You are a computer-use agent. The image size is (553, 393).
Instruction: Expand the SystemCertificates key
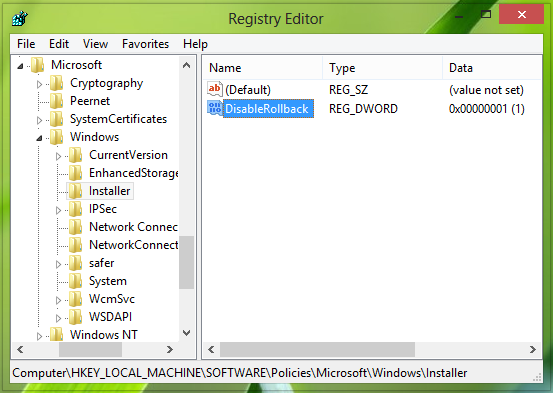[x=39, y=120]
